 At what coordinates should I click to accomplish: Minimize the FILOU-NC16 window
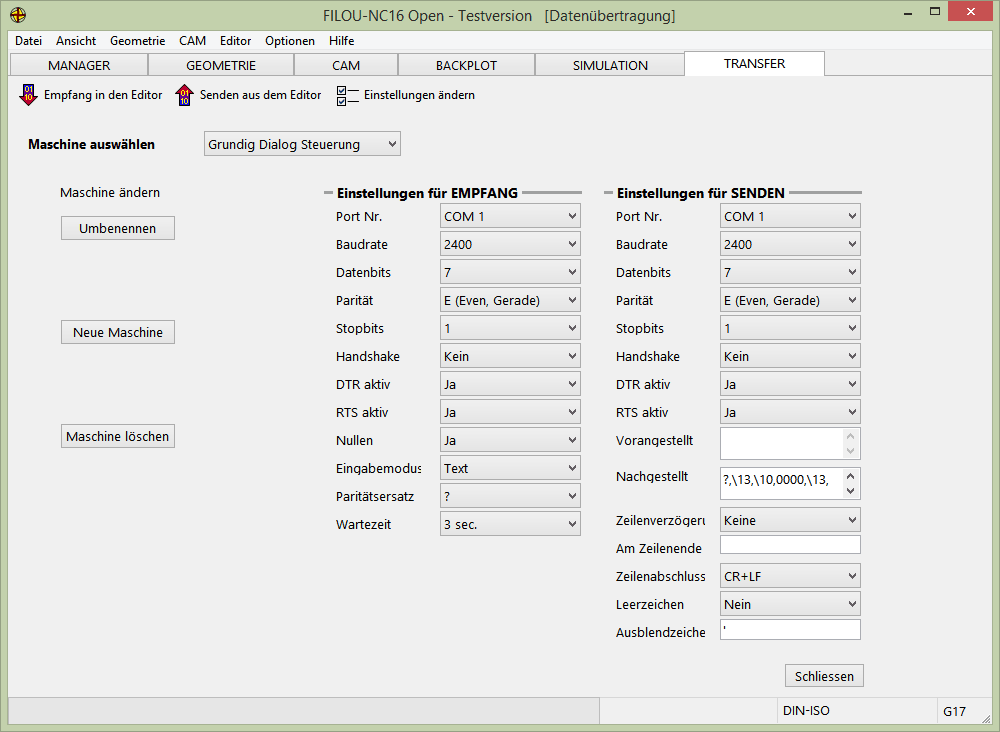pyautogui.click(x=908, y=13)
